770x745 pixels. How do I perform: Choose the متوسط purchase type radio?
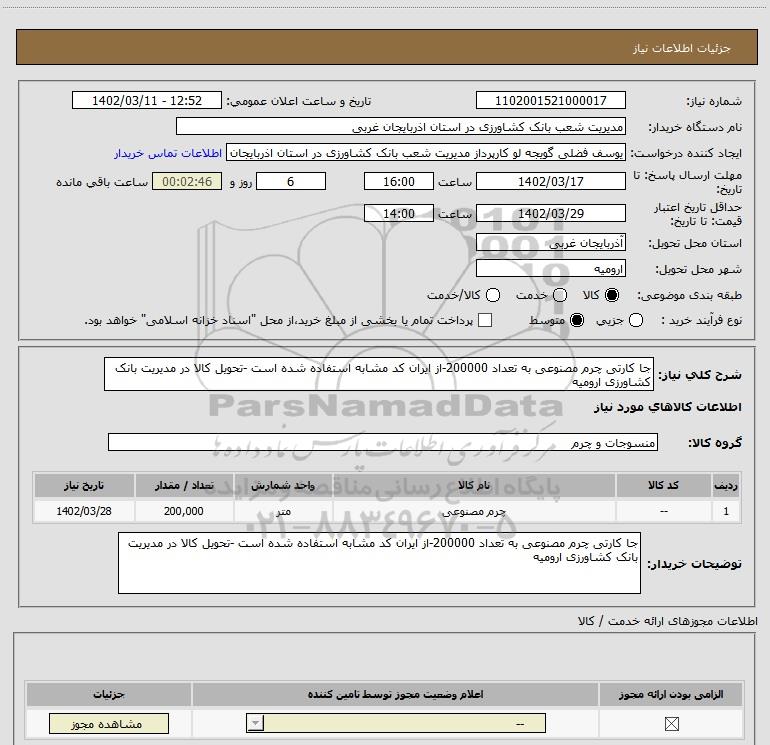577,320
